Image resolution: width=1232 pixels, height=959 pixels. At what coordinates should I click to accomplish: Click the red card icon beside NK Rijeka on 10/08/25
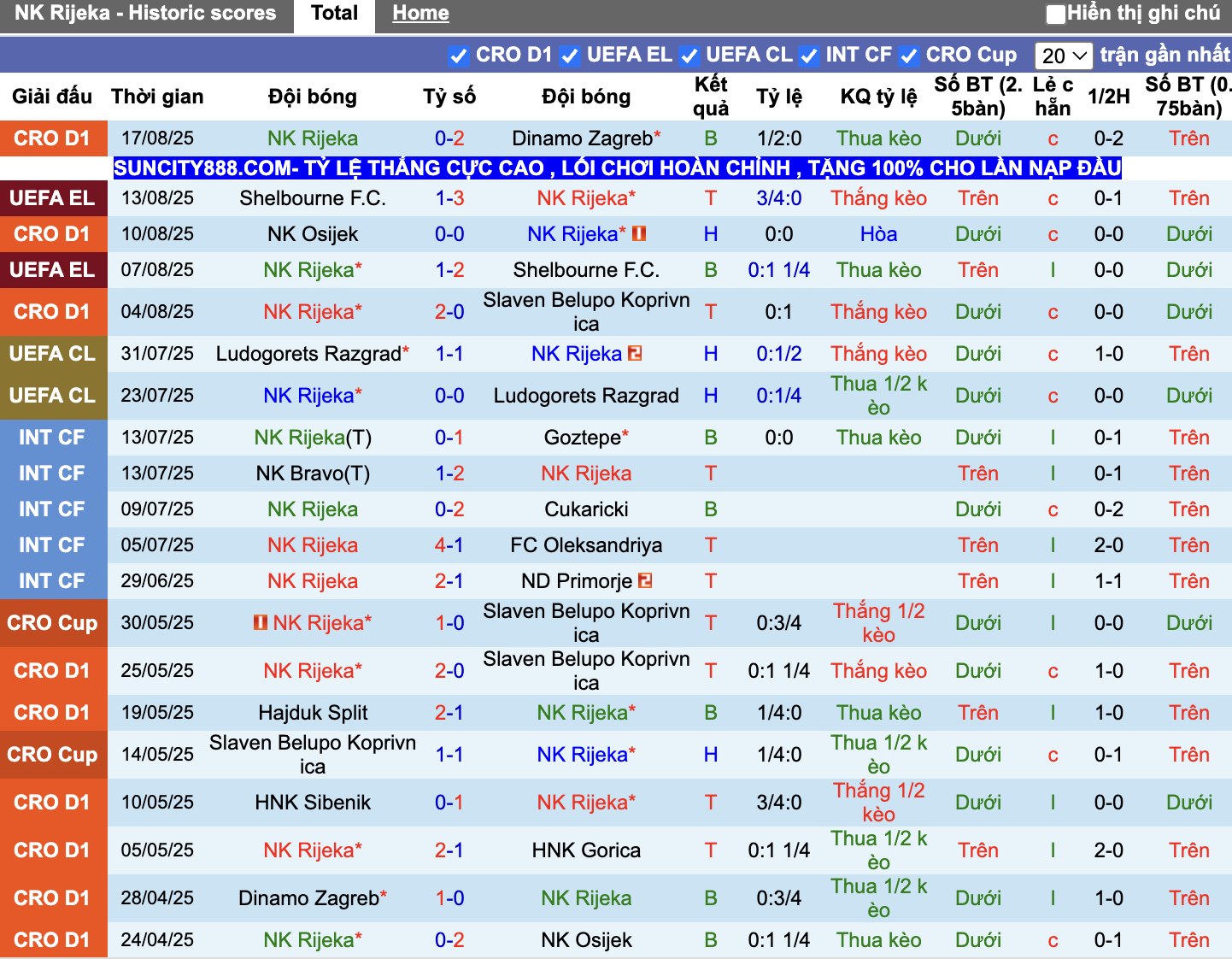639,233
